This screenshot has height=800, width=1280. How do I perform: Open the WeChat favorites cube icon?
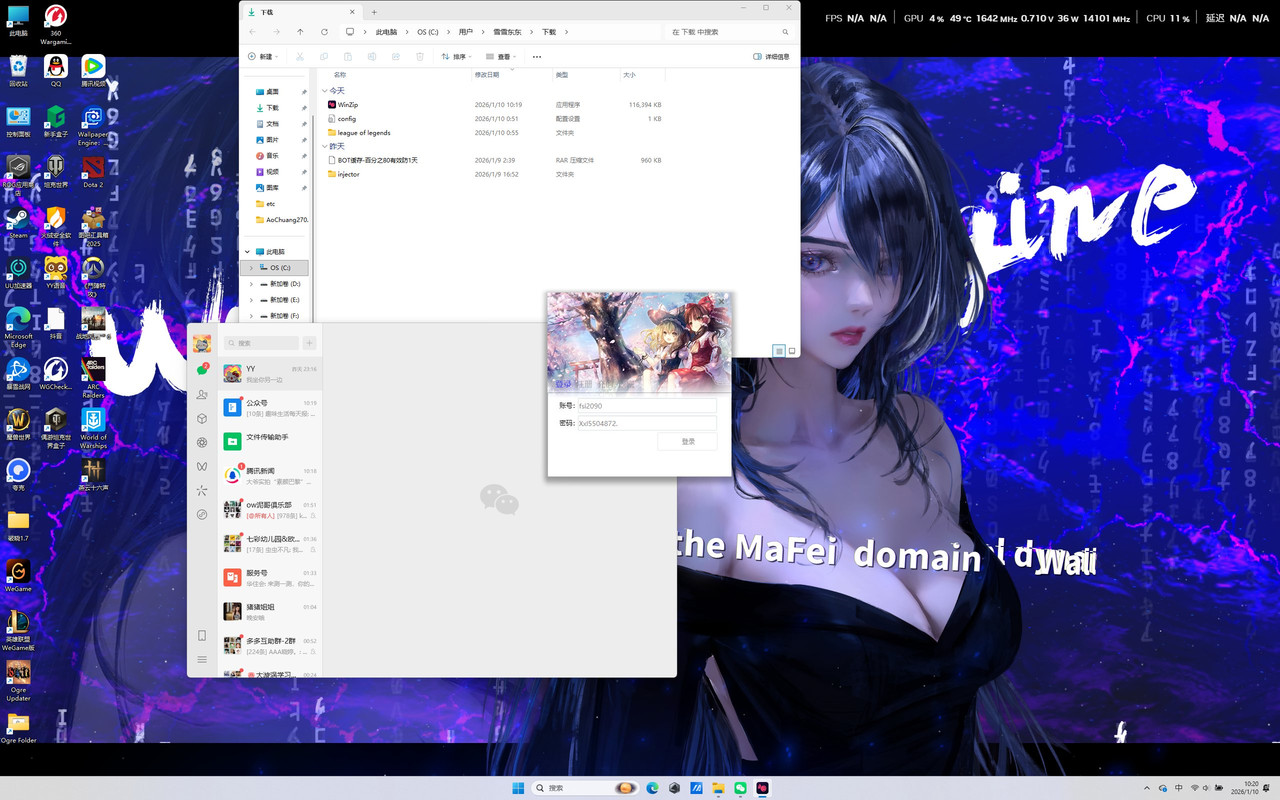(x=202, y=419)
